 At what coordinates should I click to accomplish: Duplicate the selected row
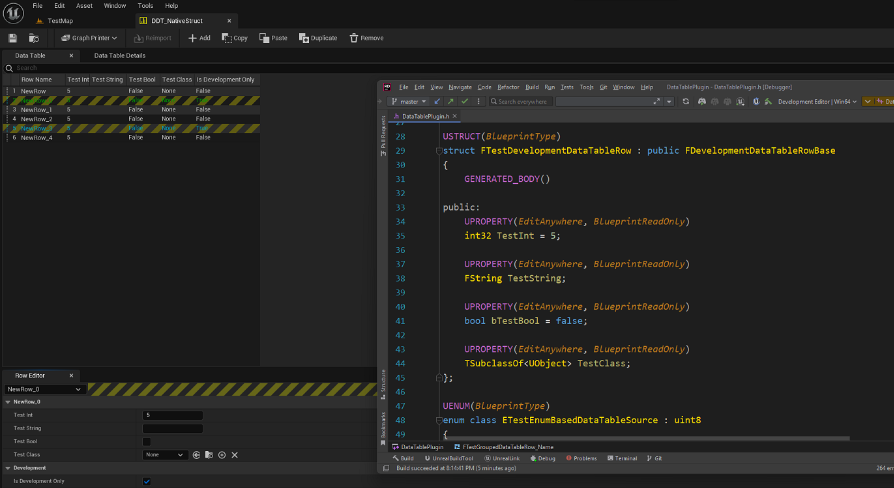point(318,38)
